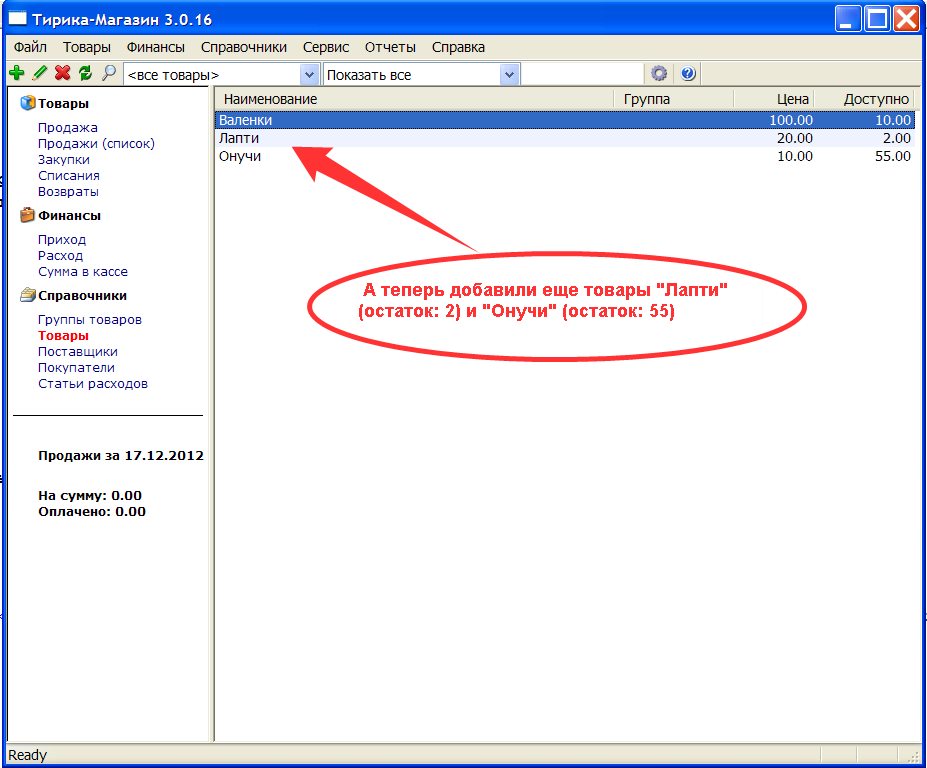Click the Справочники folder icon
Viewport: 927px width, 768px height.
point(27,295)
